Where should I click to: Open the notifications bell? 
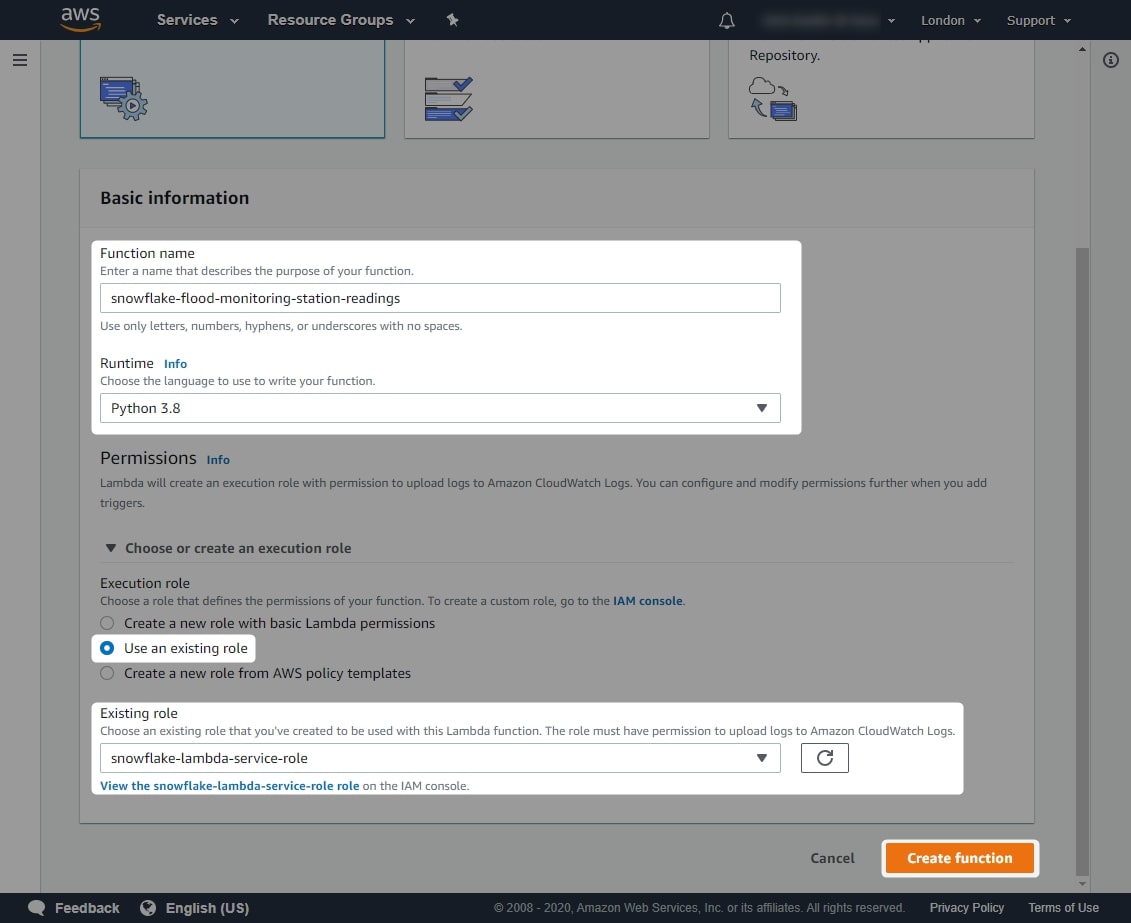point(727,20)
